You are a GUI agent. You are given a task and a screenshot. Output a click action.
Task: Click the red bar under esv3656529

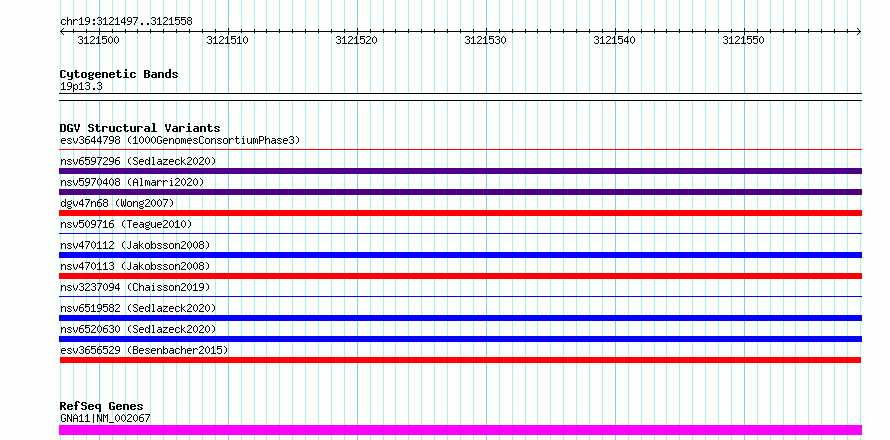point(460,360)
